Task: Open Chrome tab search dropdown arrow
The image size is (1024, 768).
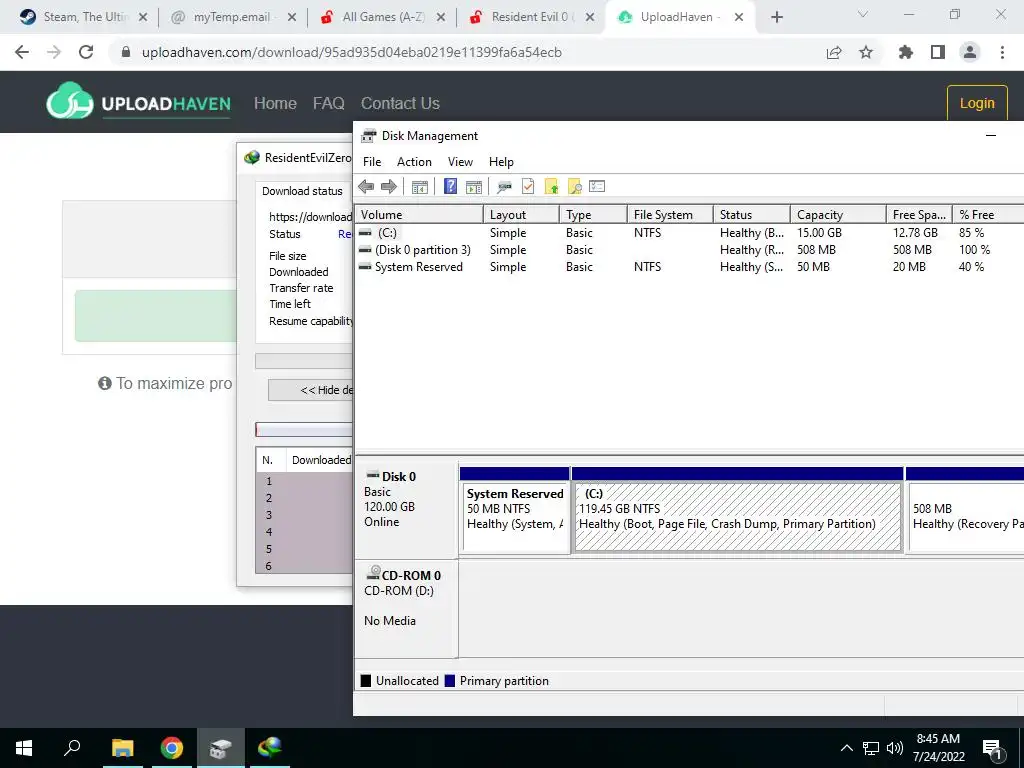Action: coord(863,14)
